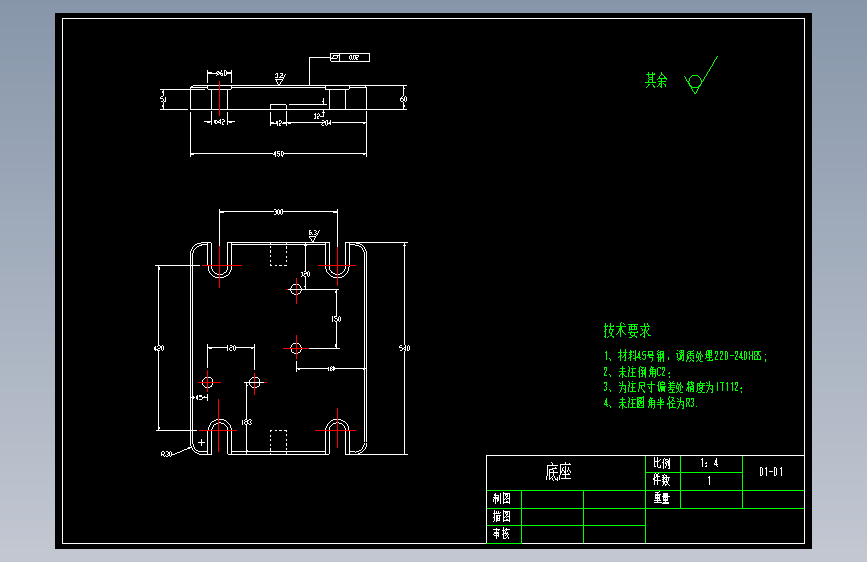Select the 描图 label cell

(503, 516)
